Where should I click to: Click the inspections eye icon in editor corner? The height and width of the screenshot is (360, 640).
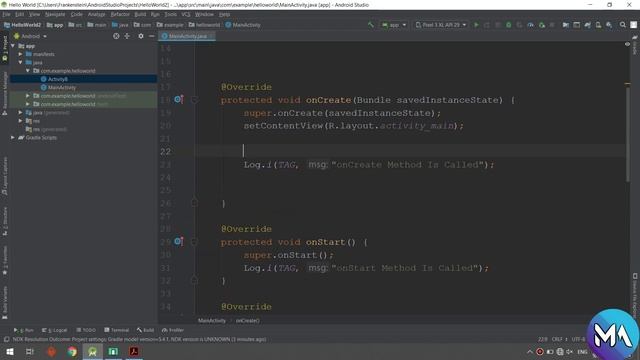[x=627, y=44]
